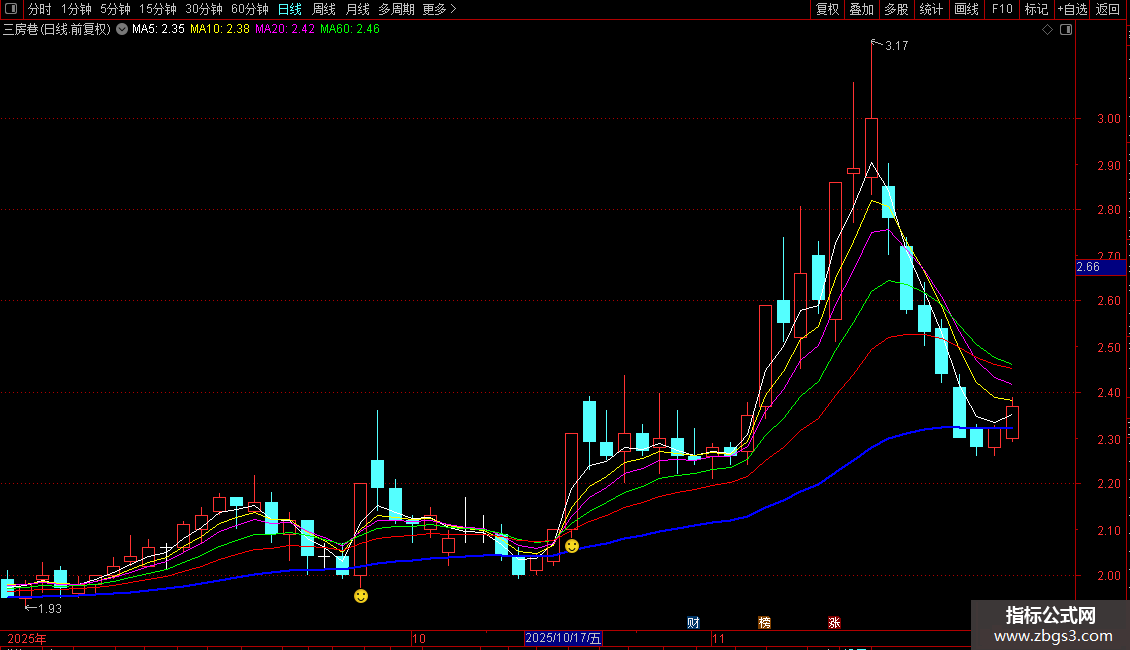Select the 日线 daily period tab
Screen dimensions: 1130x650
click(290, 9)
